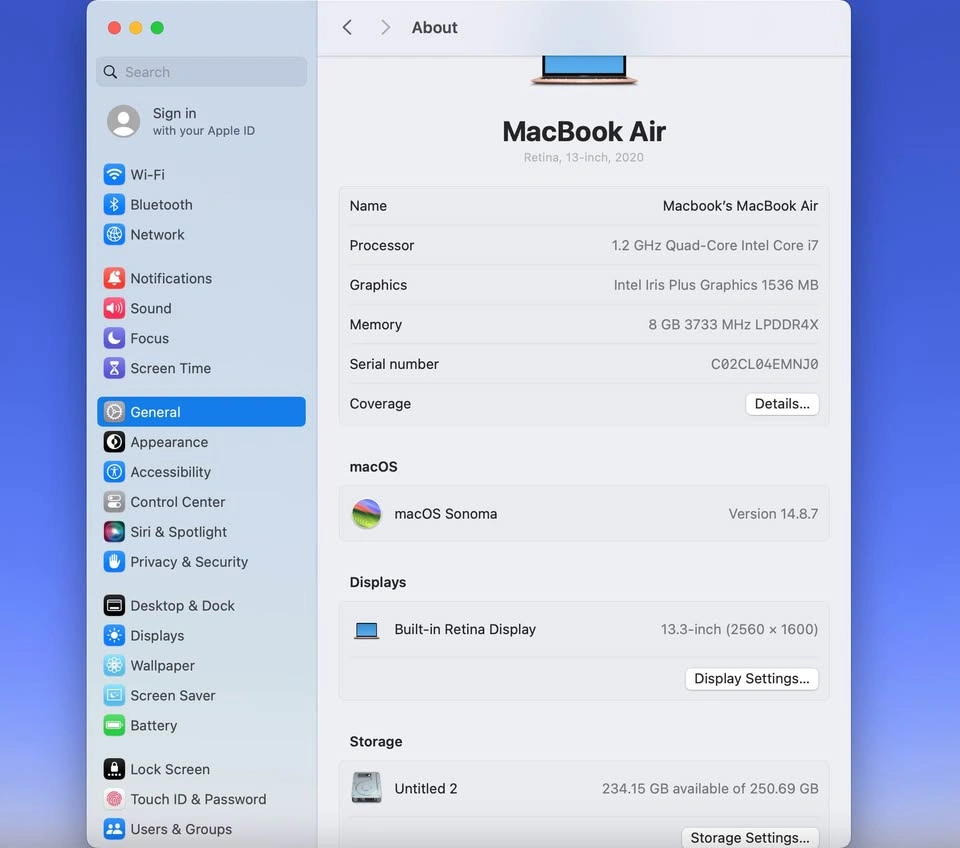960x848 pixels.
Task: Open Screen Time hourglass icon
Action: 114,368
